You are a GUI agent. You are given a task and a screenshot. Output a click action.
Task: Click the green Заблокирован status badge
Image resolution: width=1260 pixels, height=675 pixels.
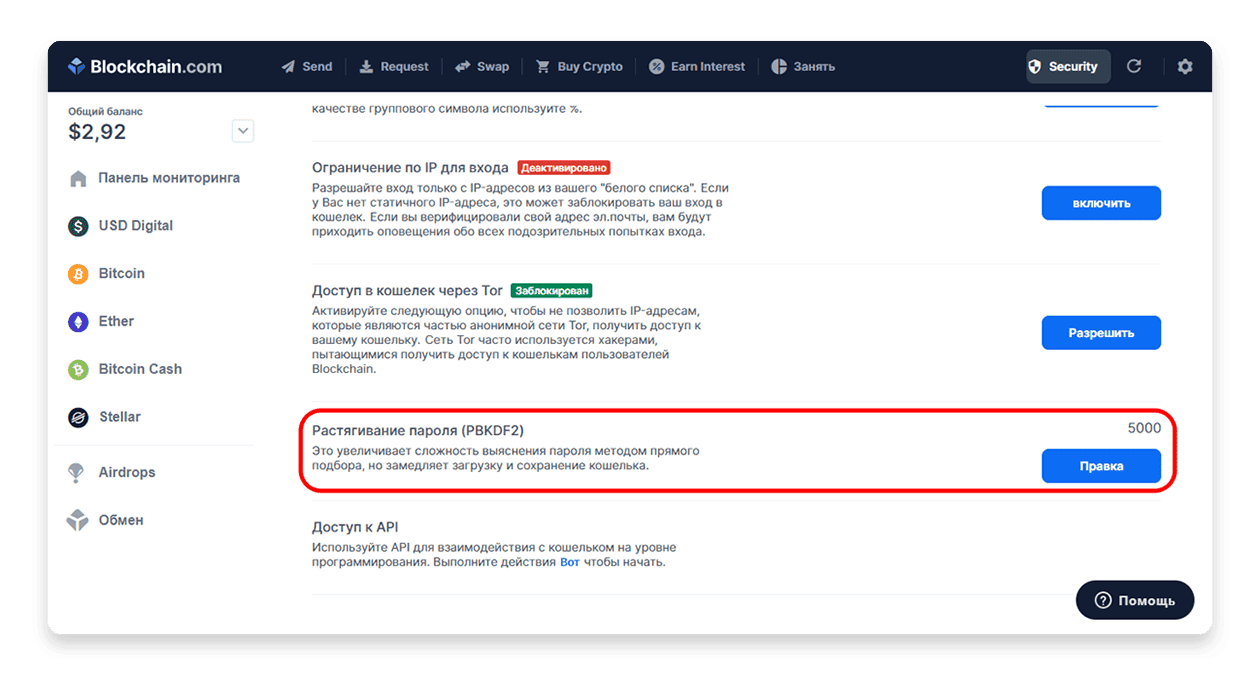coord(551,291)
